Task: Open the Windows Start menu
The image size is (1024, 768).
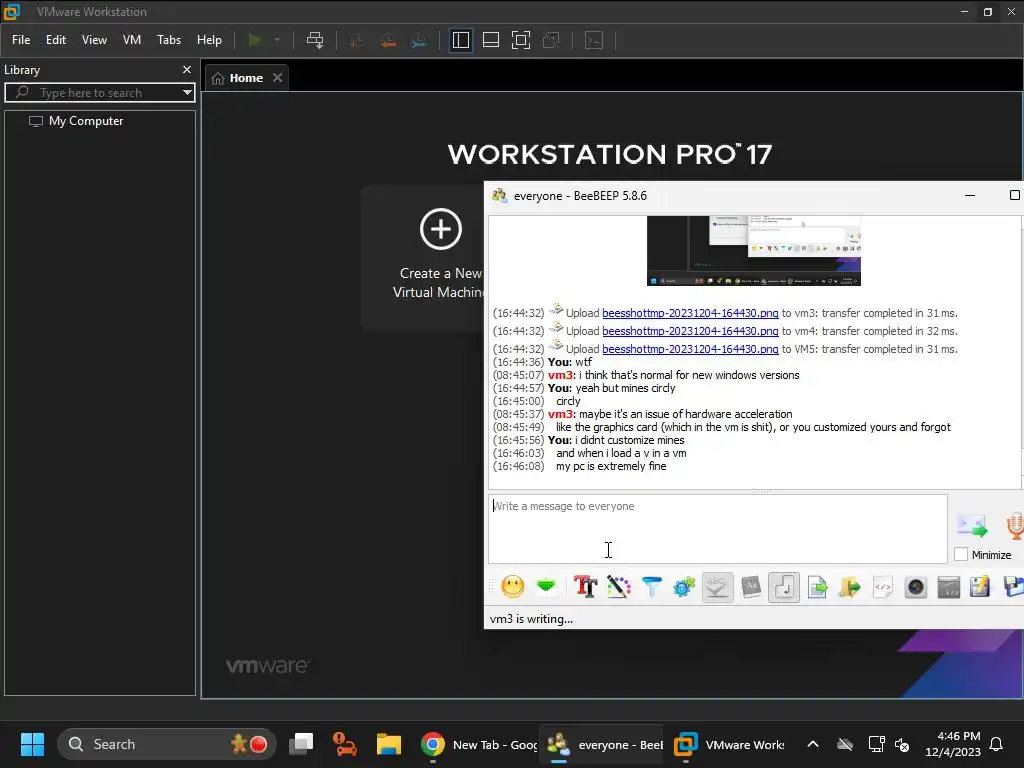Action: (32, 744)
